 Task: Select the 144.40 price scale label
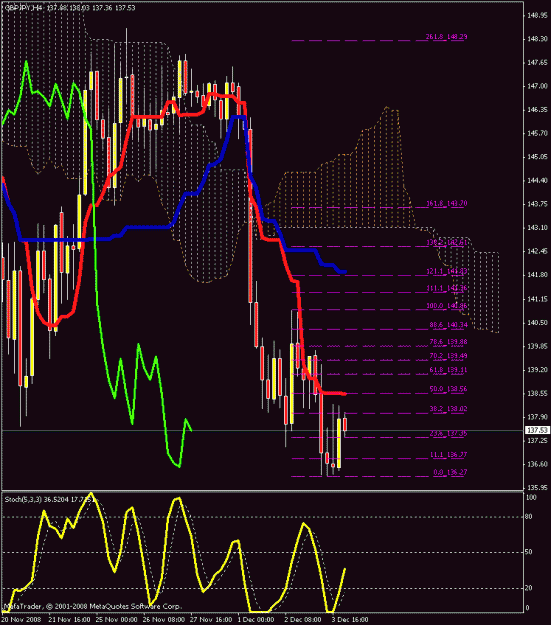(x=537, y=180)
